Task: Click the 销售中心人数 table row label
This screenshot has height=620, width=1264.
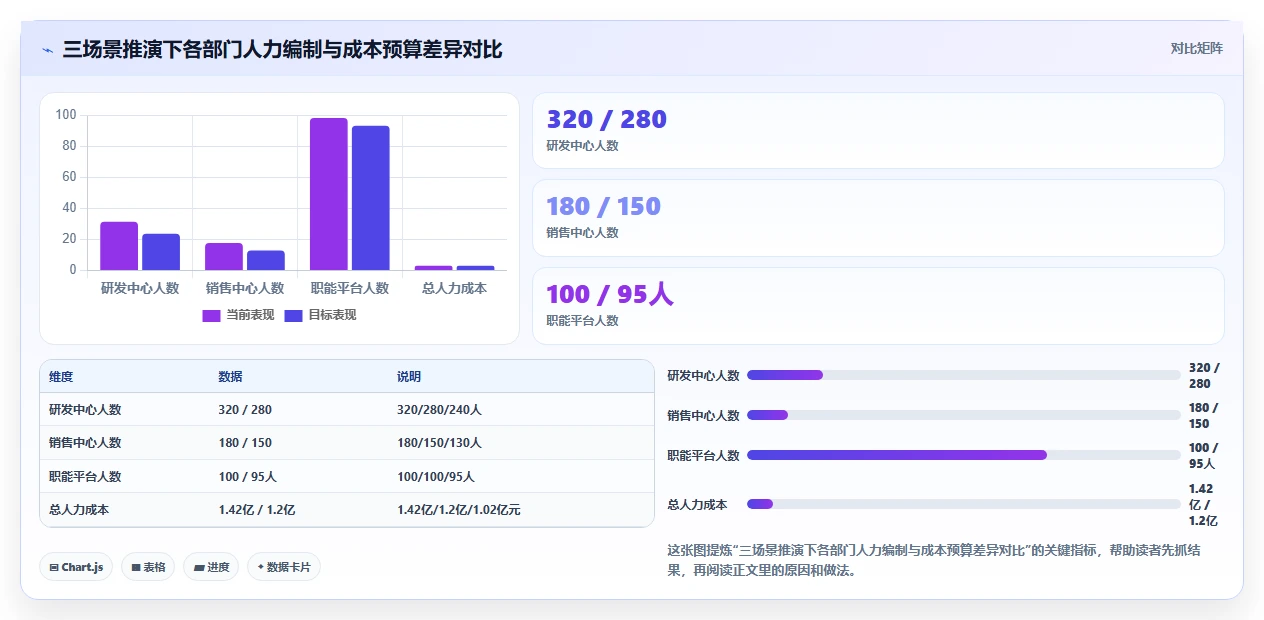Action: click(85, 443)
